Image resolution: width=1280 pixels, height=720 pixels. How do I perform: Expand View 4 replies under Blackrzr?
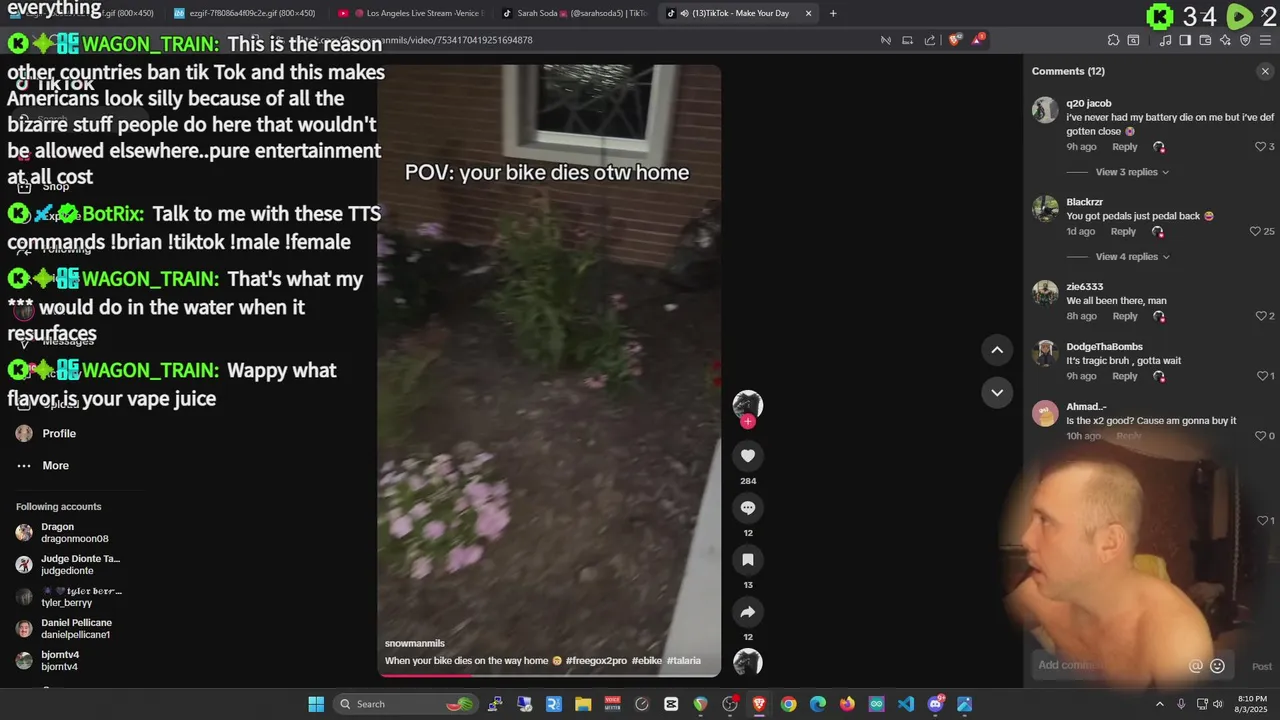1133,257
